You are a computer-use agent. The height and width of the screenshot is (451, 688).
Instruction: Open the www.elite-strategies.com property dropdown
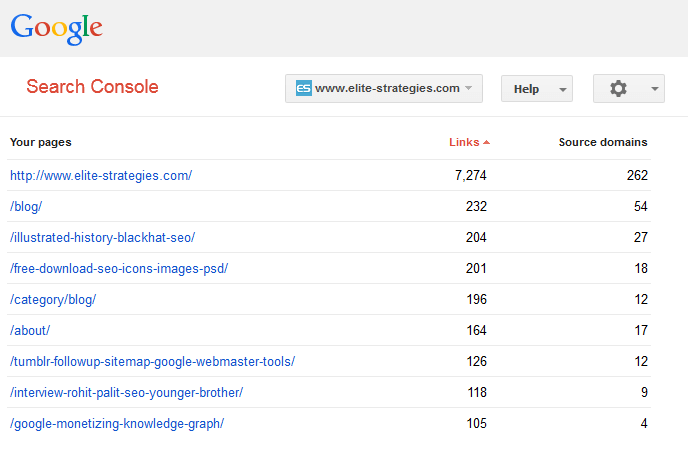coord(384,89)
